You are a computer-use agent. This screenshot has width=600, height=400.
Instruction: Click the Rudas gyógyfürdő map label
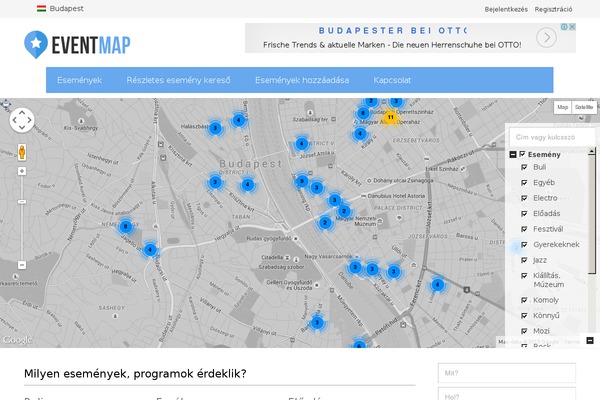coord(269,238)
